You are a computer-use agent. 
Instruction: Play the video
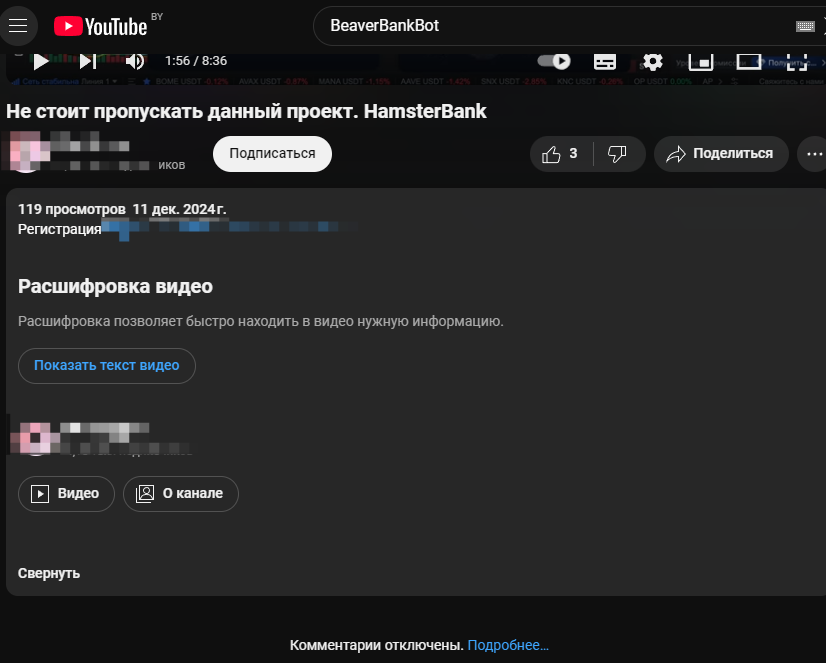pyautogui.click(x=41, y=62)
